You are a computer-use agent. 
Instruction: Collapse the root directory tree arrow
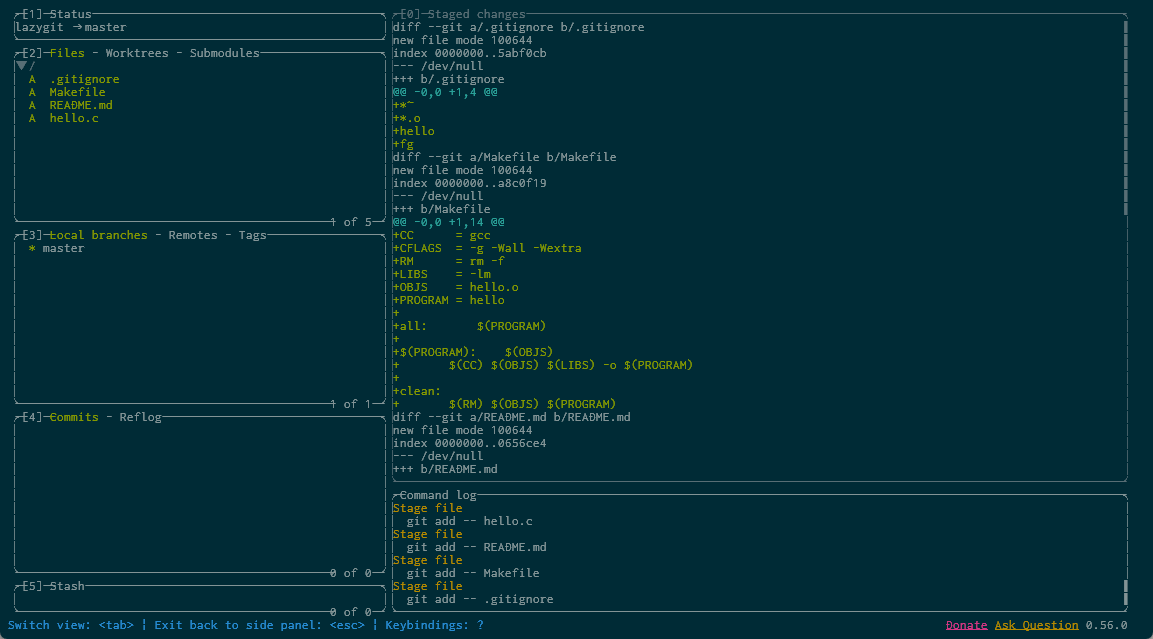pyautogui.click(x=21, y=66)
